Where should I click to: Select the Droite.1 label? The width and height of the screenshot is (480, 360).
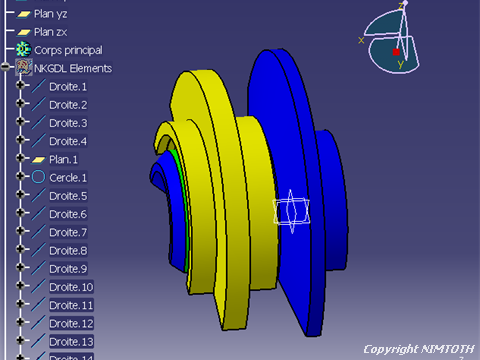68,87
